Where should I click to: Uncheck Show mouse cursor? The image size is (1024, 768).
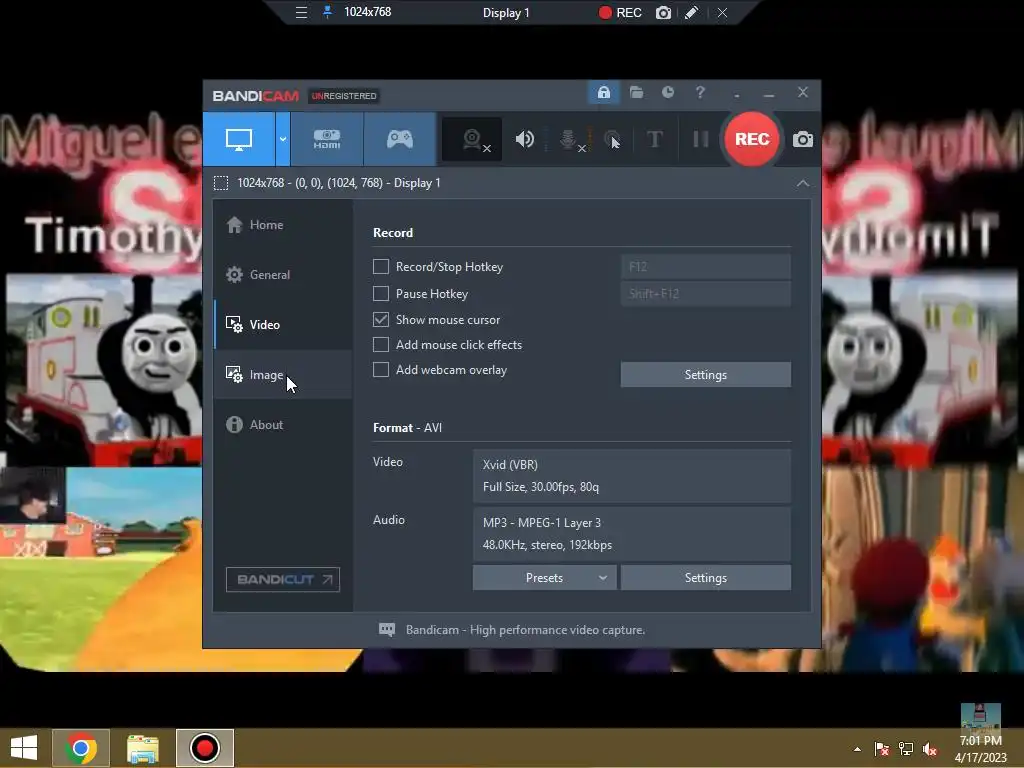tap(381, 319)
